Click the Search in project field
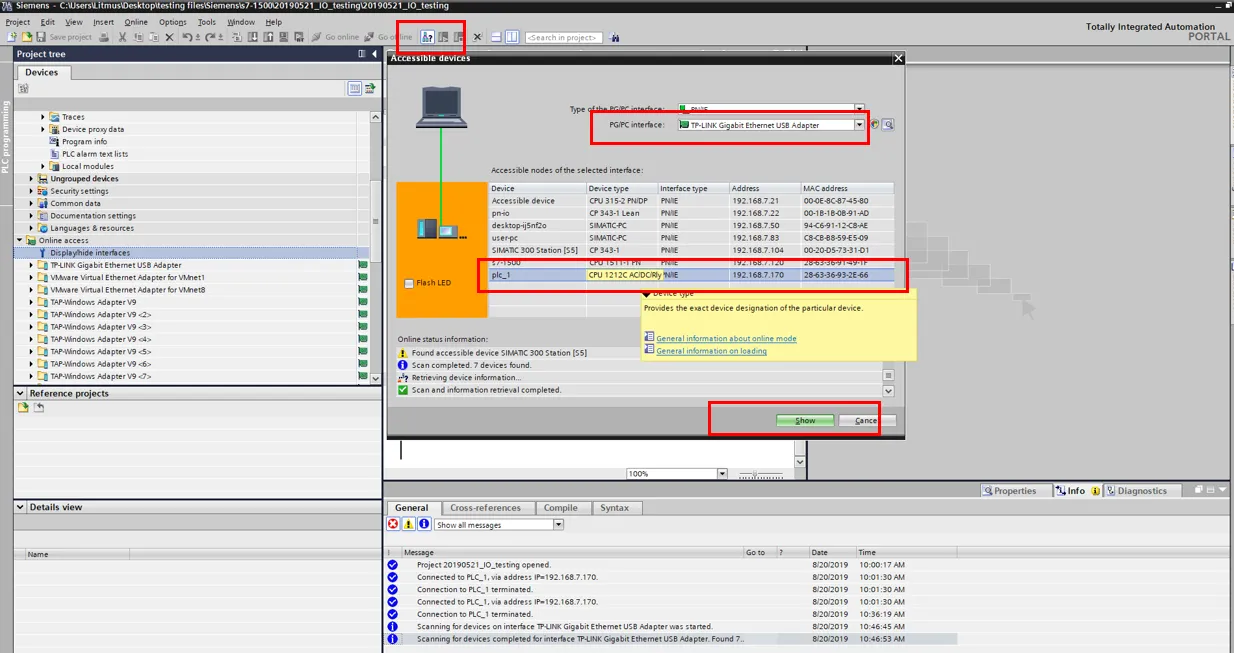Image resolution: width=1234 pixels, height=653 pixels. pyautogui.click(x=564, y=37)
